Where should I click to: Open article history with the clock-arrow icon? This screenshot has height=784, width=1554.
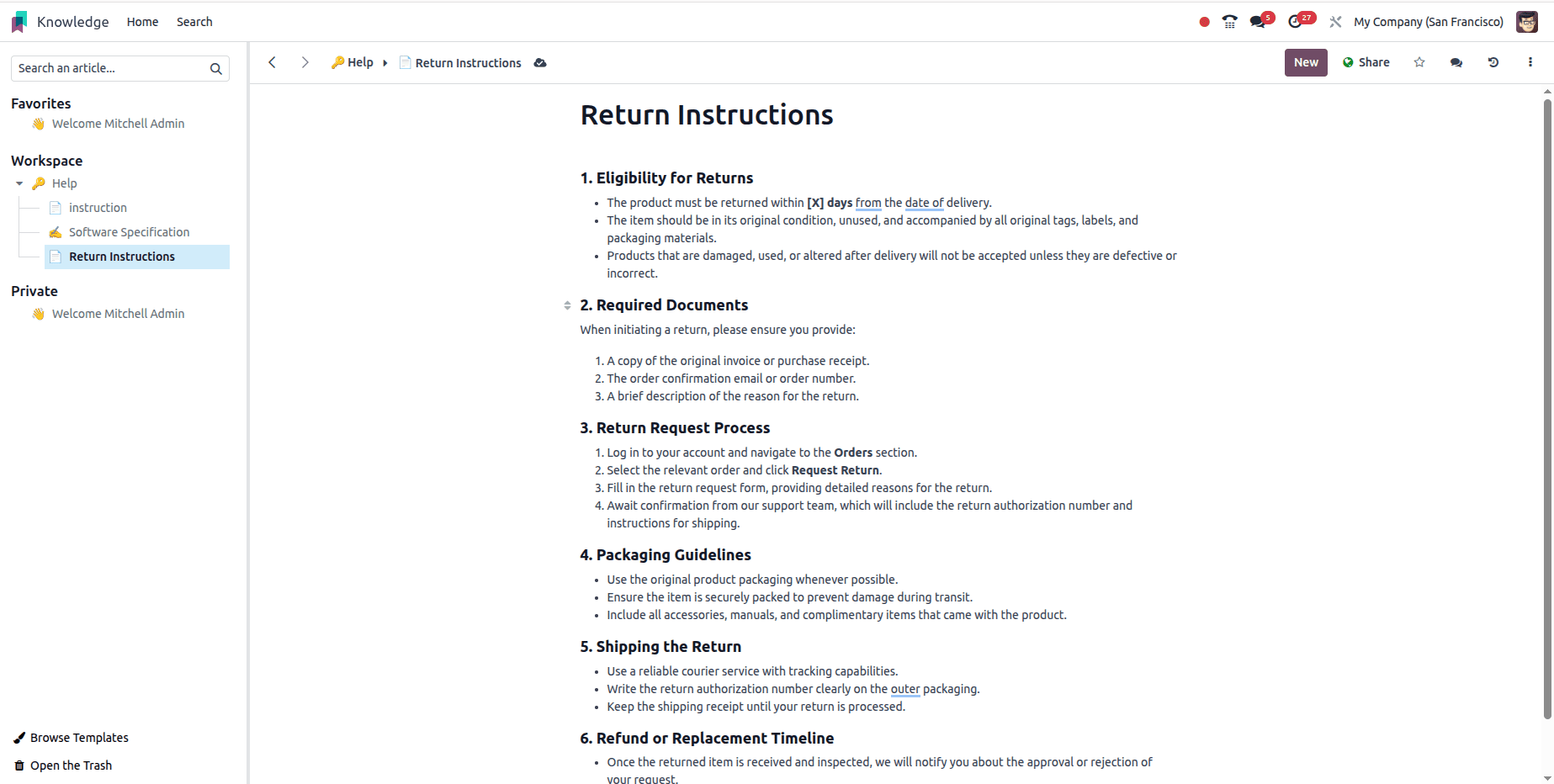(x=1493, y=62)
